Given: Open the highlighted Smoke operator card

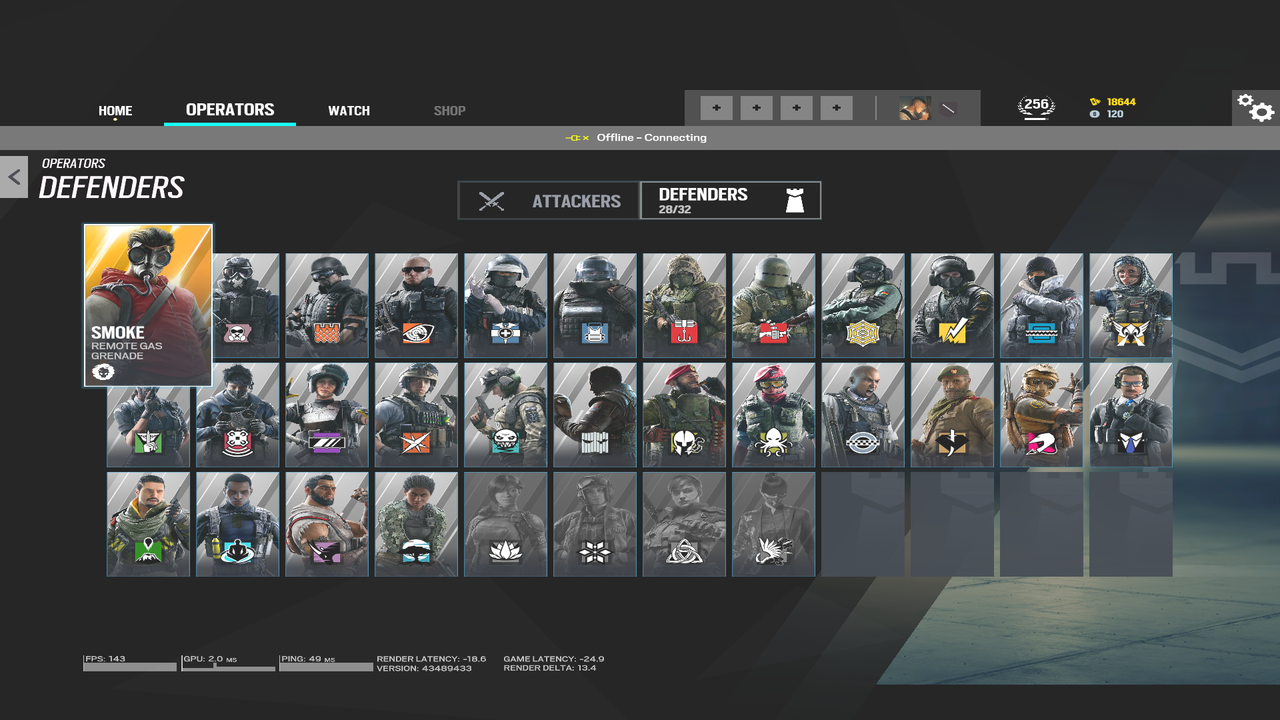Looking at the screenshot, I should click(x=148, y=305).
